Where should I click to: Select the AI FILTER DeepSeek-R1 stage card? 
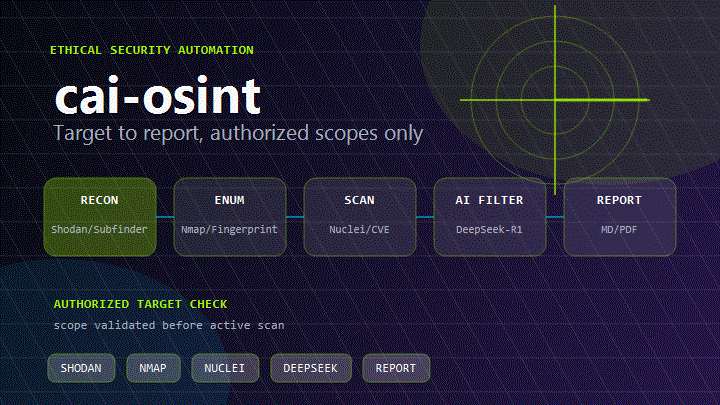[490, 217]
